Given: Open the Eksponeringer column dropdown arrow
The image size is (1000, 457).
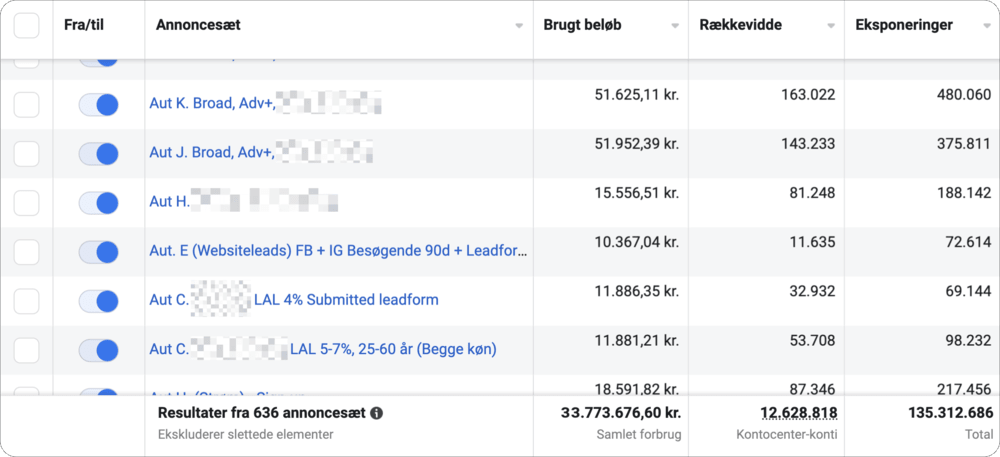Looking at the screenshot, I should pos(987,26).
